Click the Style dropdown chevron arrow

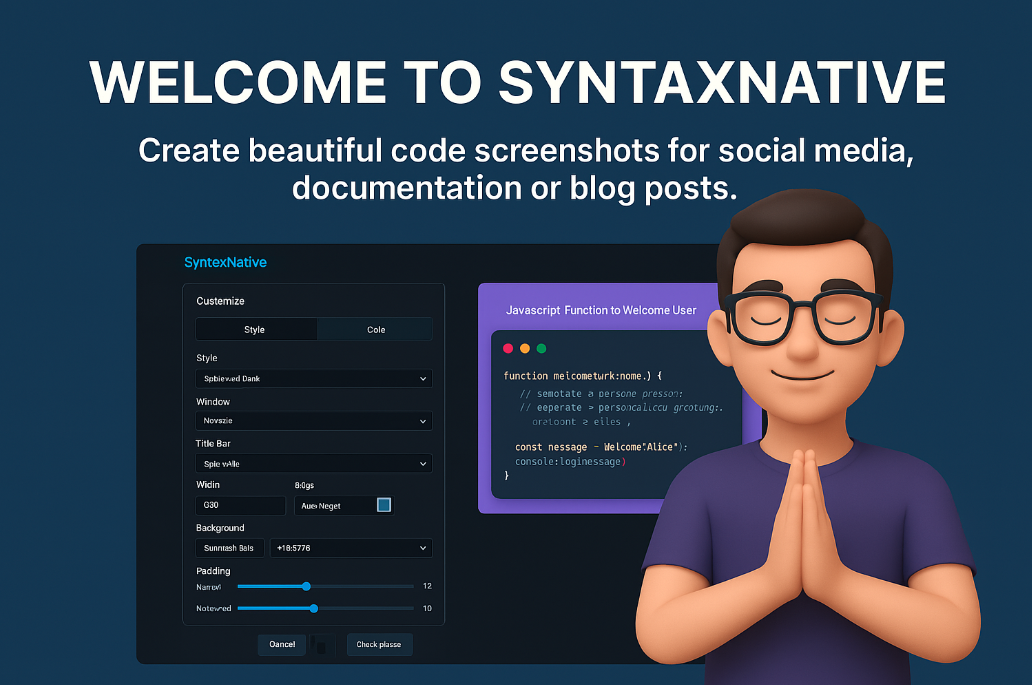[423, 379]
